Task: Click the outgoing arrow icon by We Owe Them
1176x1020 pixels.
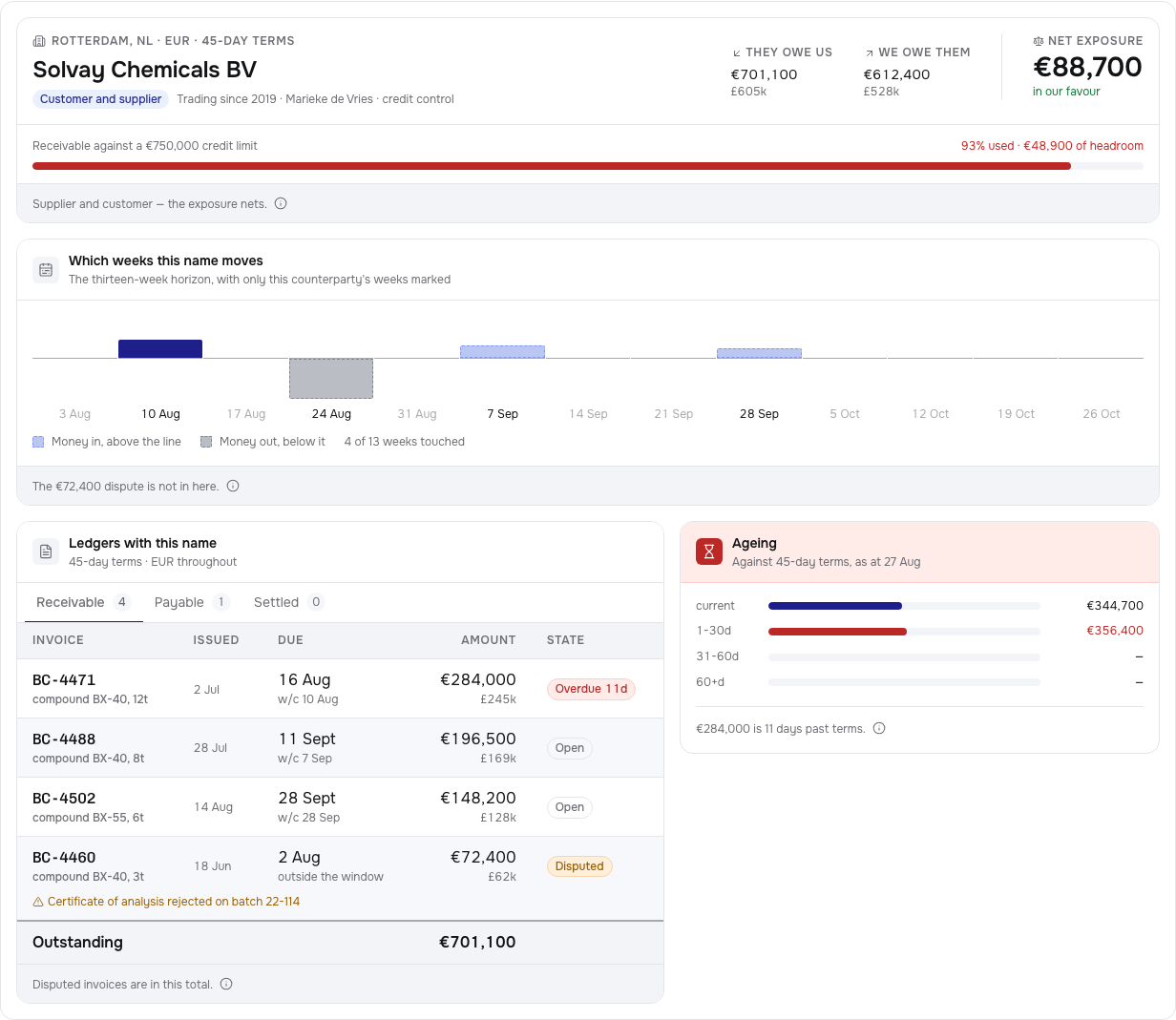Action: click(x=869, y=52)
